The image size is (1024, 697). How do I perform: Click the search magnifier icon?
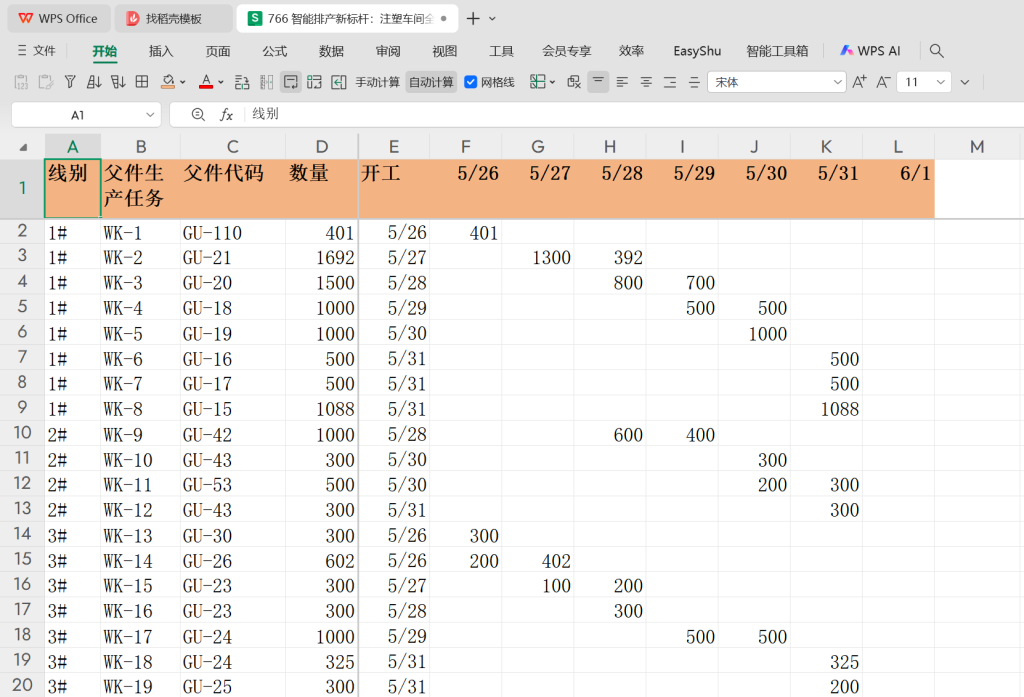(936, 51)
